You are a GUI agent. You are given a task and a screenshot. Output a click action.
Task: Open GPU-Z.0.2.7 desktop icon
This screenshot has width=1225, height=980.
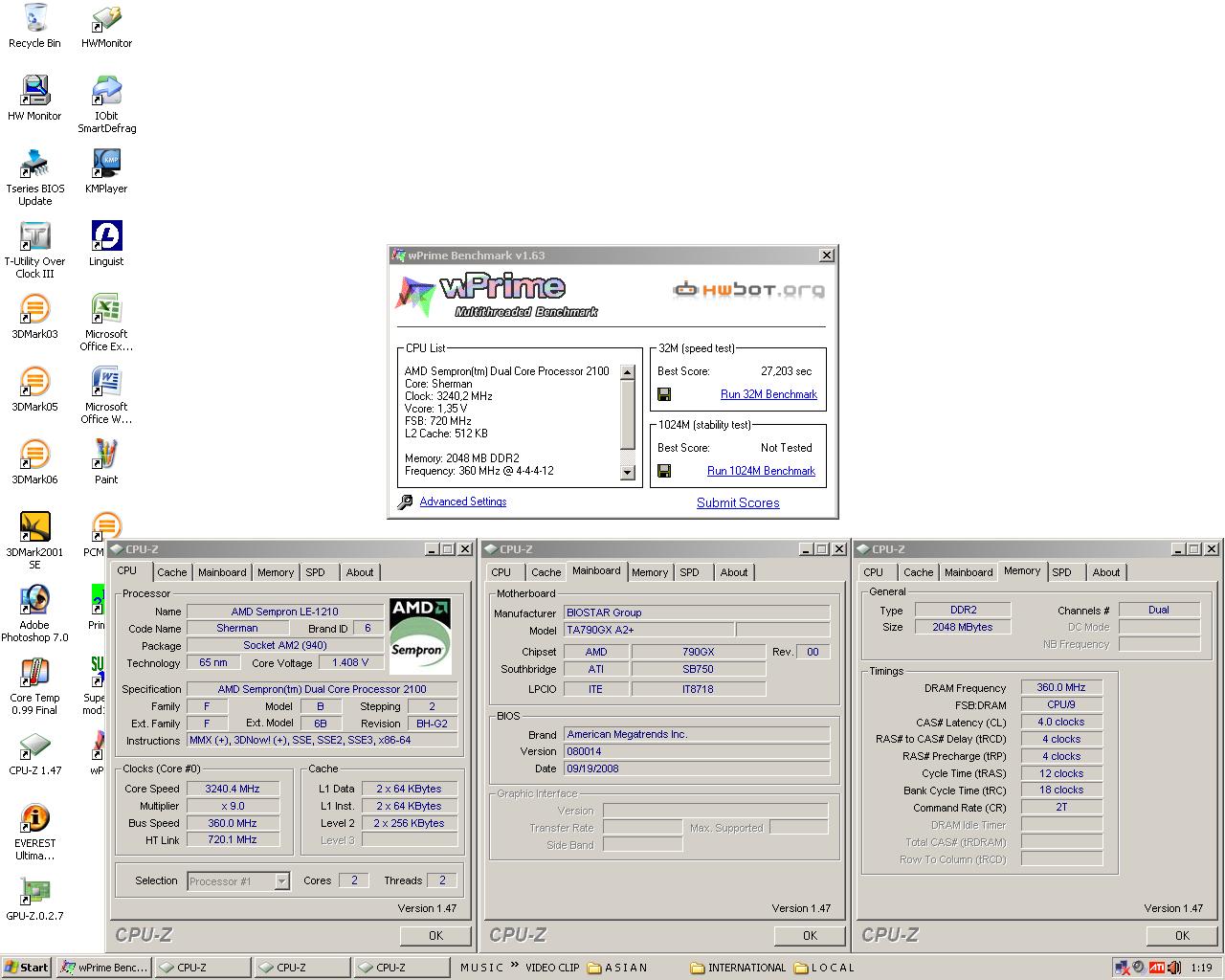click(34, 899)
